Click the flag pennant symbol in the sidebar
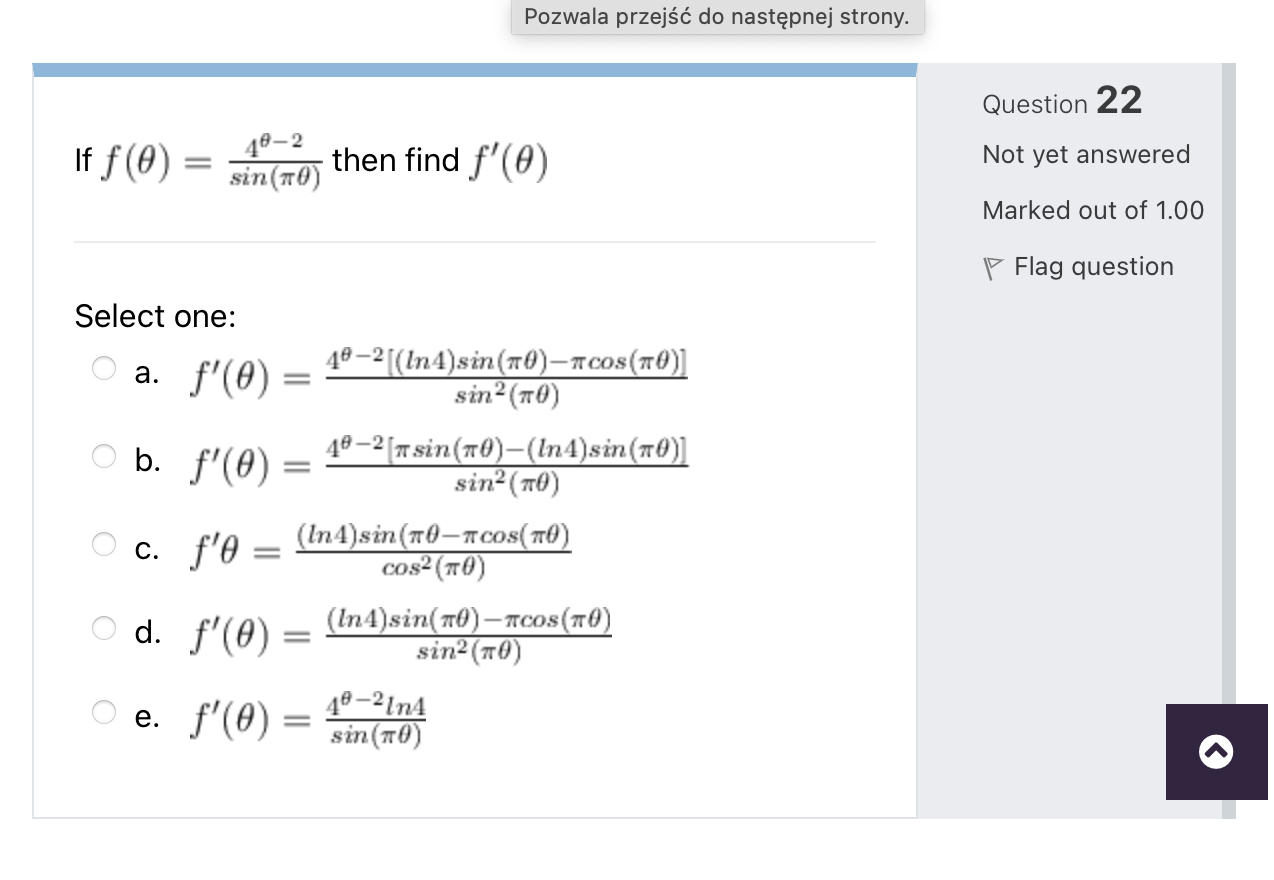 tap(991, 266)
